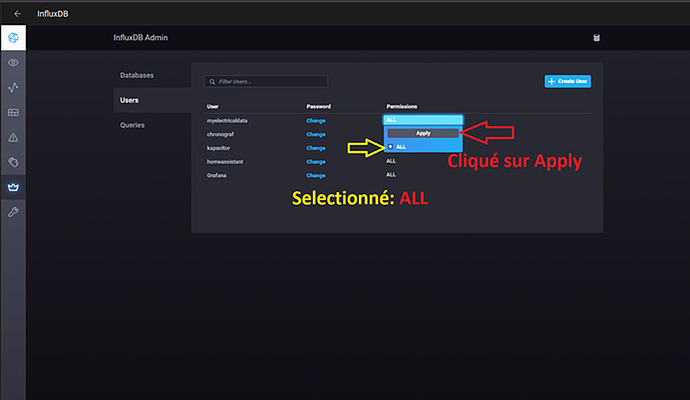Open the Dashboards grid icon

click(13, 112)
